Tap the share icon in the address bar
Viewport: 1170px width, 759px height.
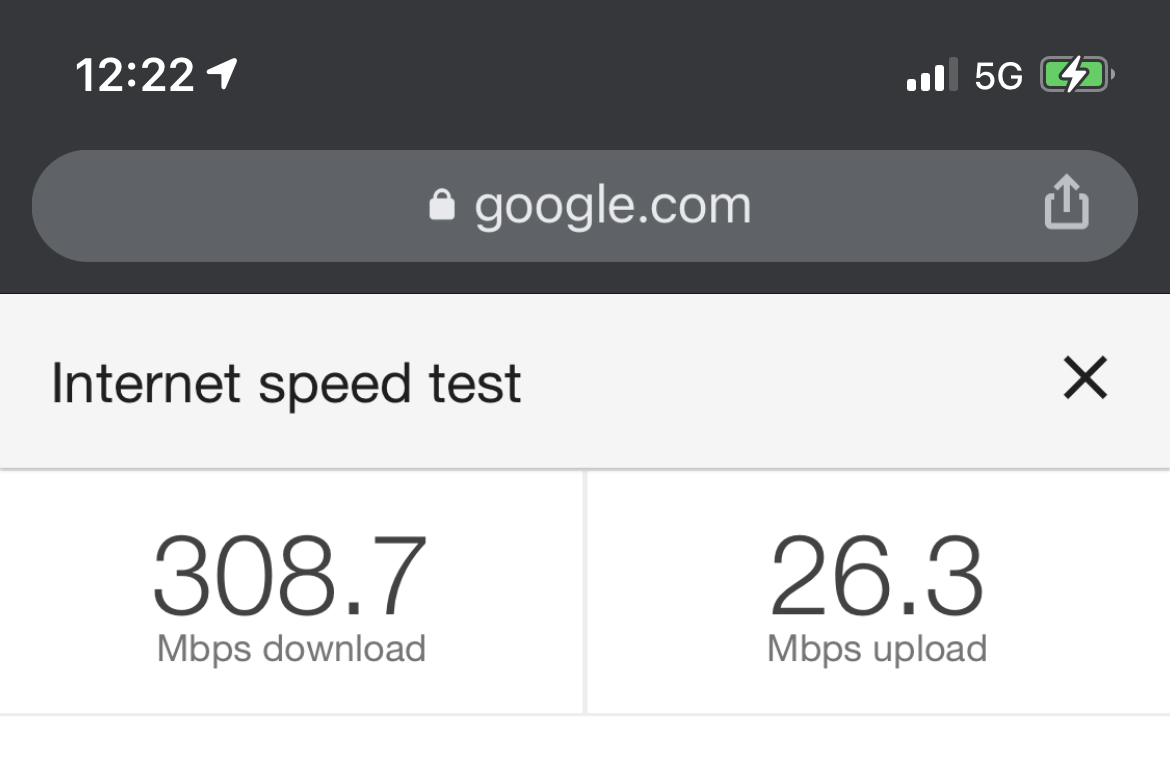(x=1066, y=203)
